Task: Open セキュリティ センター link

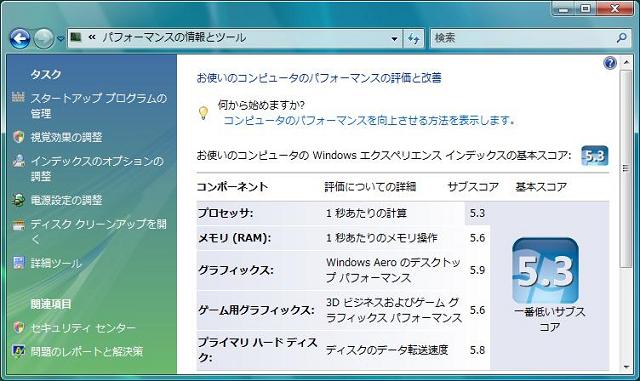Action: tap(83, 328)
